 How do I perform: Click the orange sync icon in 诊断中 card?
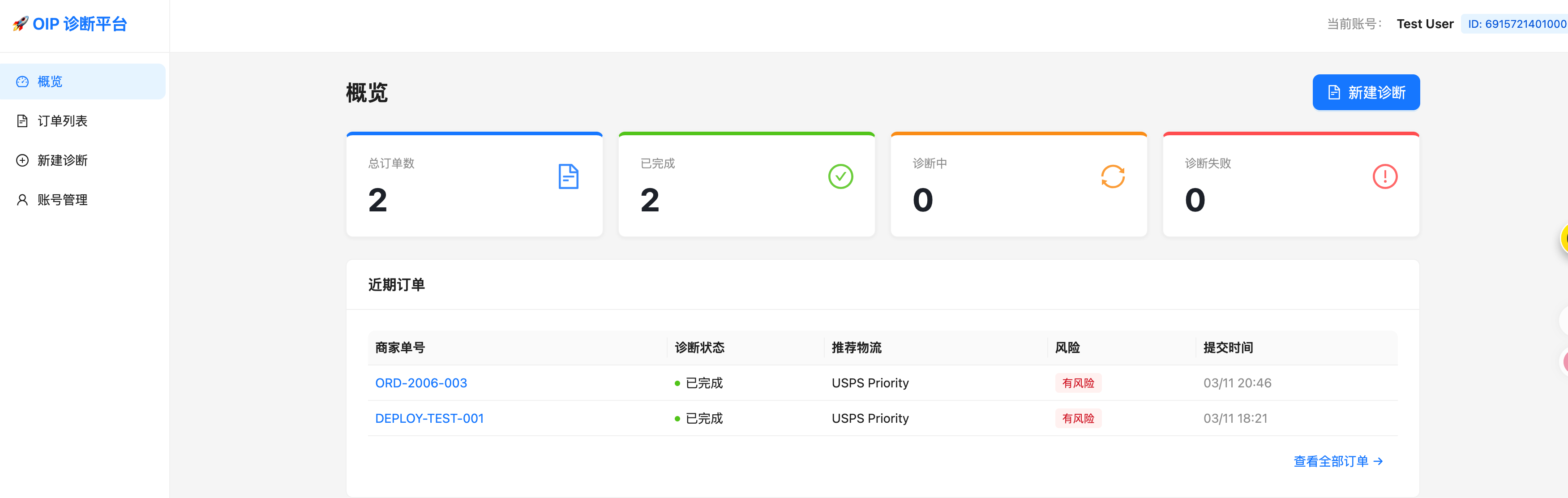coord(1112,176)
